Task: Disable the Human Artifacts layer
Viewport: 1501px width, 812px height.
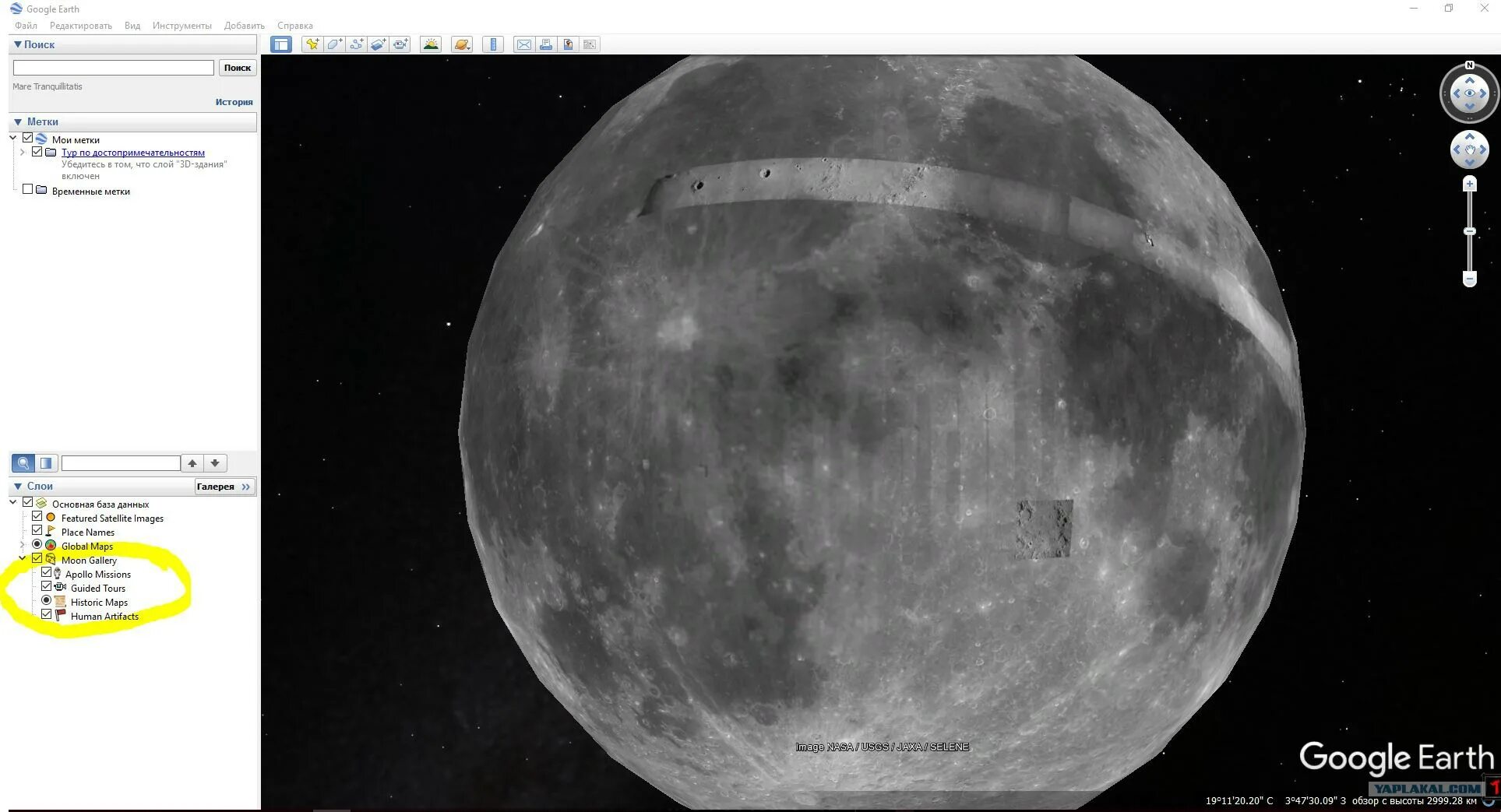Action: 46,615
